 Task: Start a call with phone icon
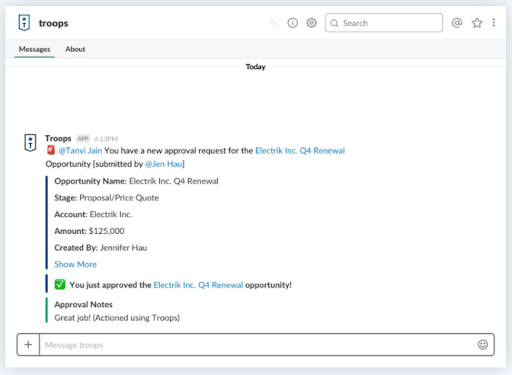point(274,23)
